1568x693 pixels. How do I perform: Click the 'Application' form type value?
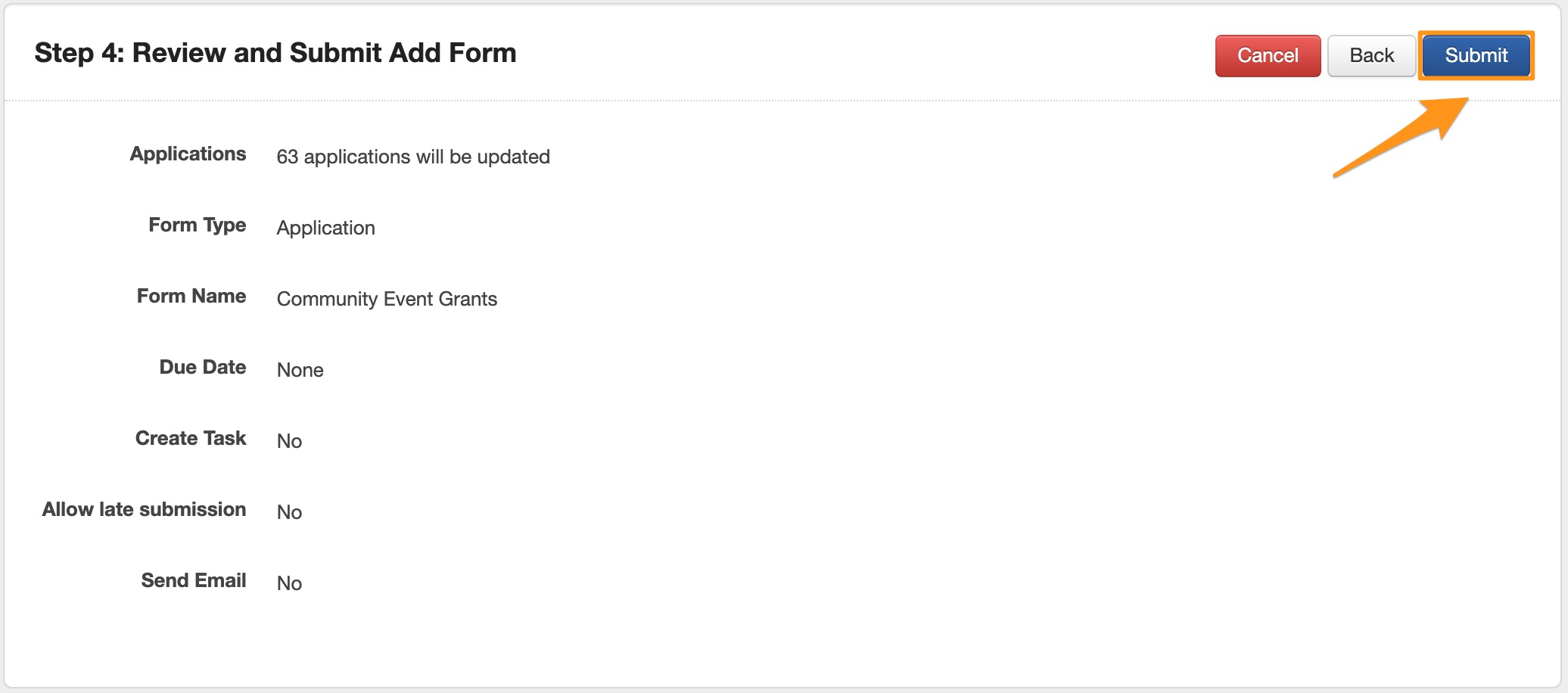pyautogui.click(x=325, y=228)
